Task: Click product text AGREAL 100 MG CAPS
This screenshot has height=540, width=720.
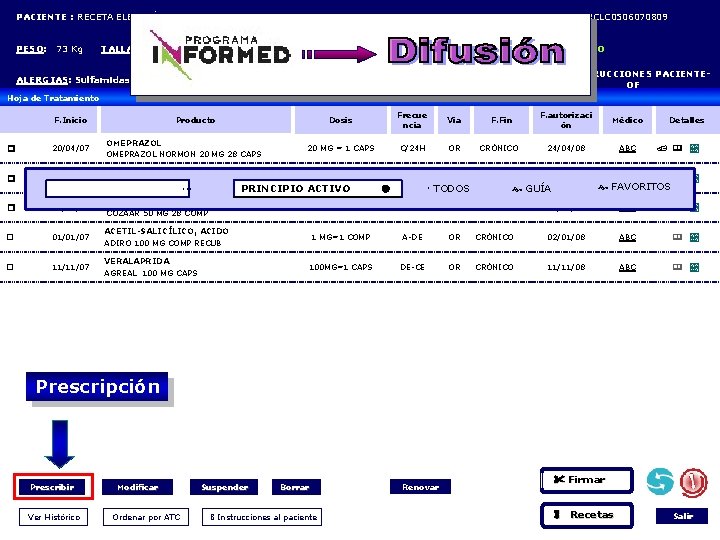Action: (151, 273)
